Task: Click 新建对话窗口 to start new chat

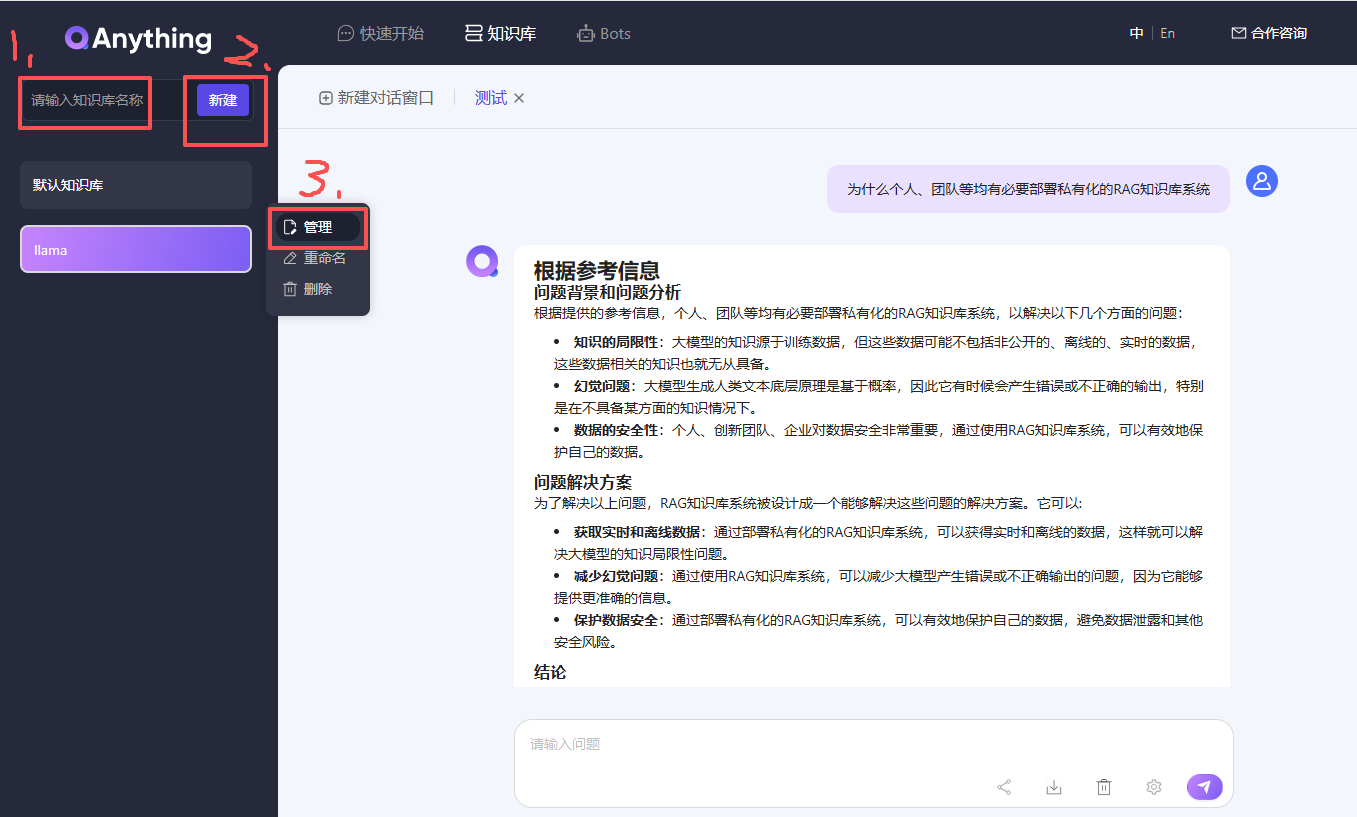Action: (x=376, y=97)
